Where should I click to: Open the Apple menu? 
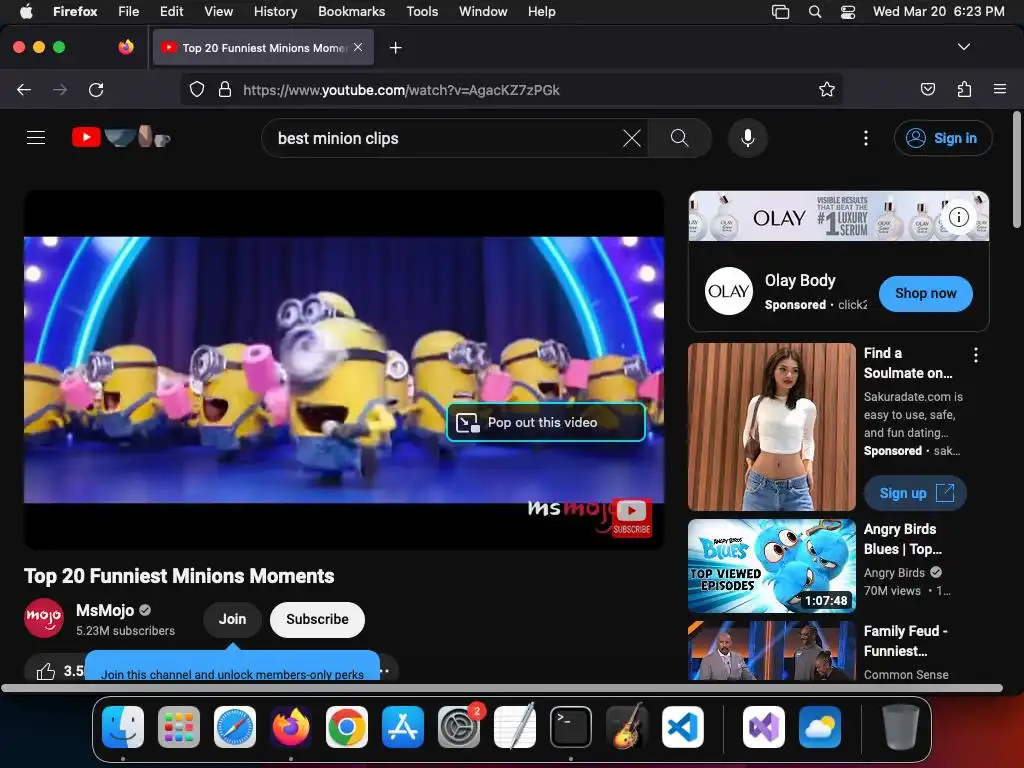[x=26, y=11]
